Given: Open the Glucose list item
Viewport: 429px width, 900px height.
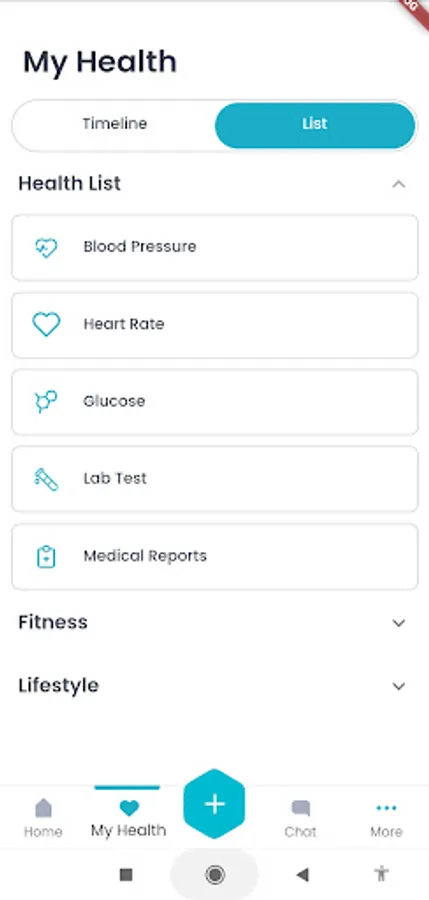Looking at the screenshot, I should point(215,402).
